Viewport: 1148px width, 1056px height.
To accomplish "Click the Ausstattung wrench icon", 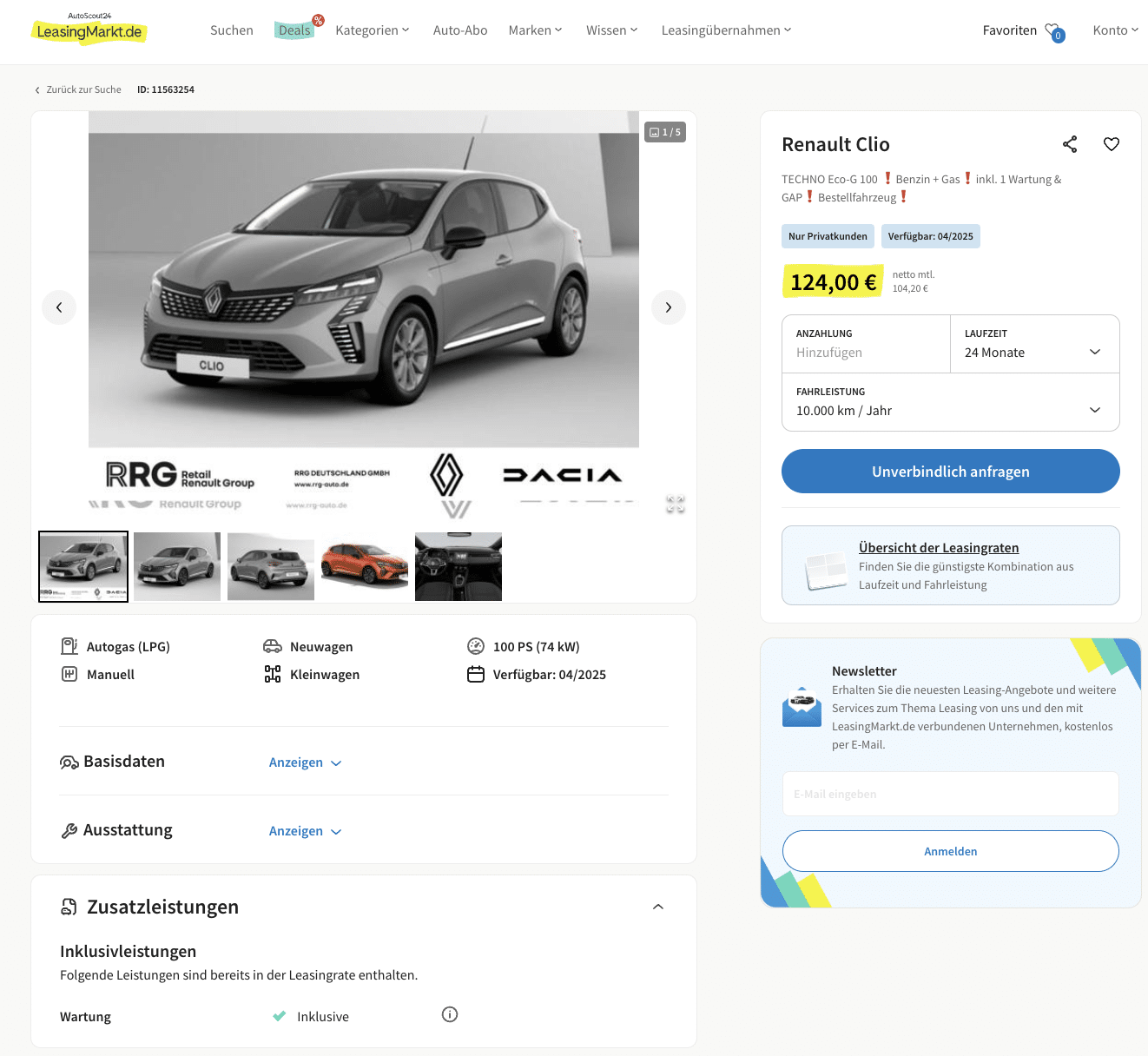I will click(69, 830).
